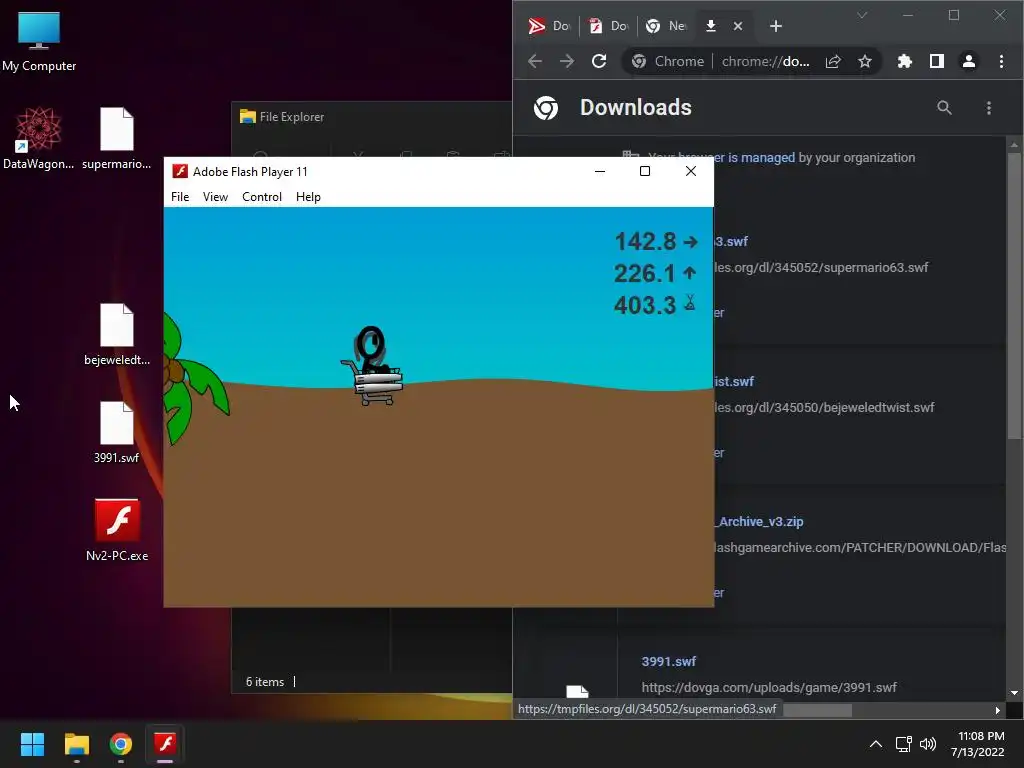1024x768 pixels.
Task: Bookmark this page star icon
Action: pyautogui.click(x=865, y=61)
